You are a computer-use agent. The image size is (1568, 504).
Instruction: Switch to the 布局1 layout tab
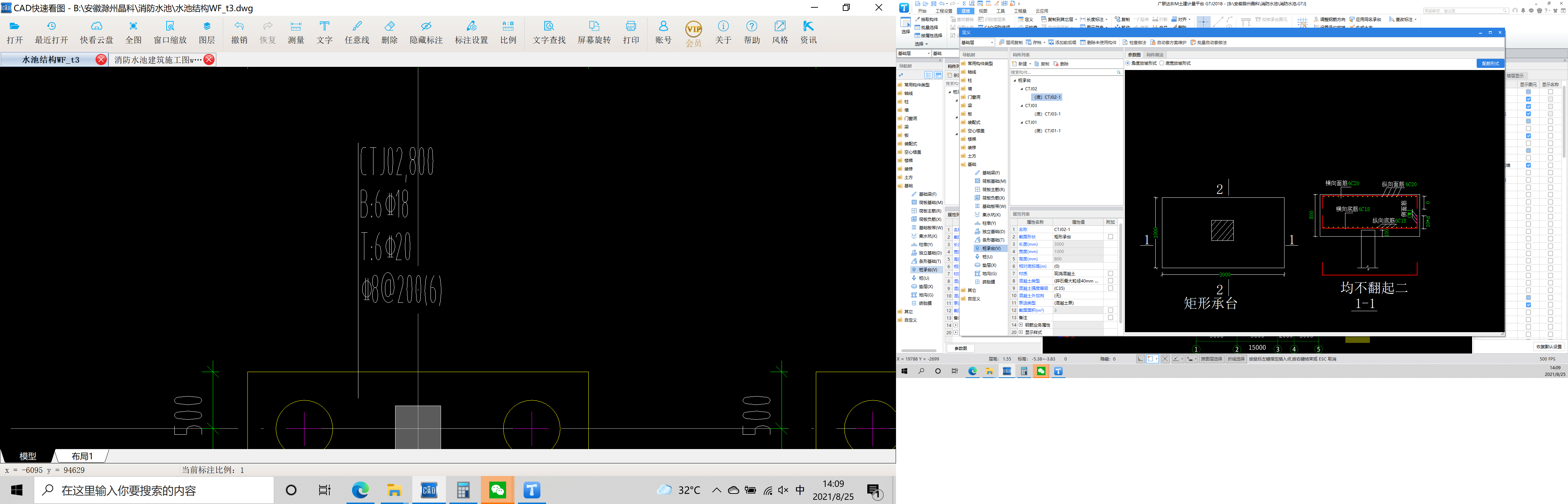point(82,456)
